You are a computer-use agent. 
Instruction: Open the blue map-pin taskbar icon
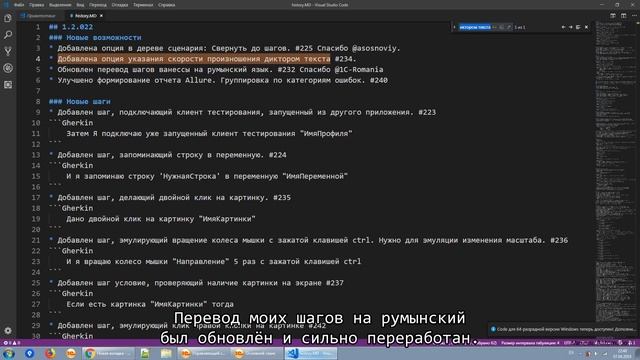point(29,353)
